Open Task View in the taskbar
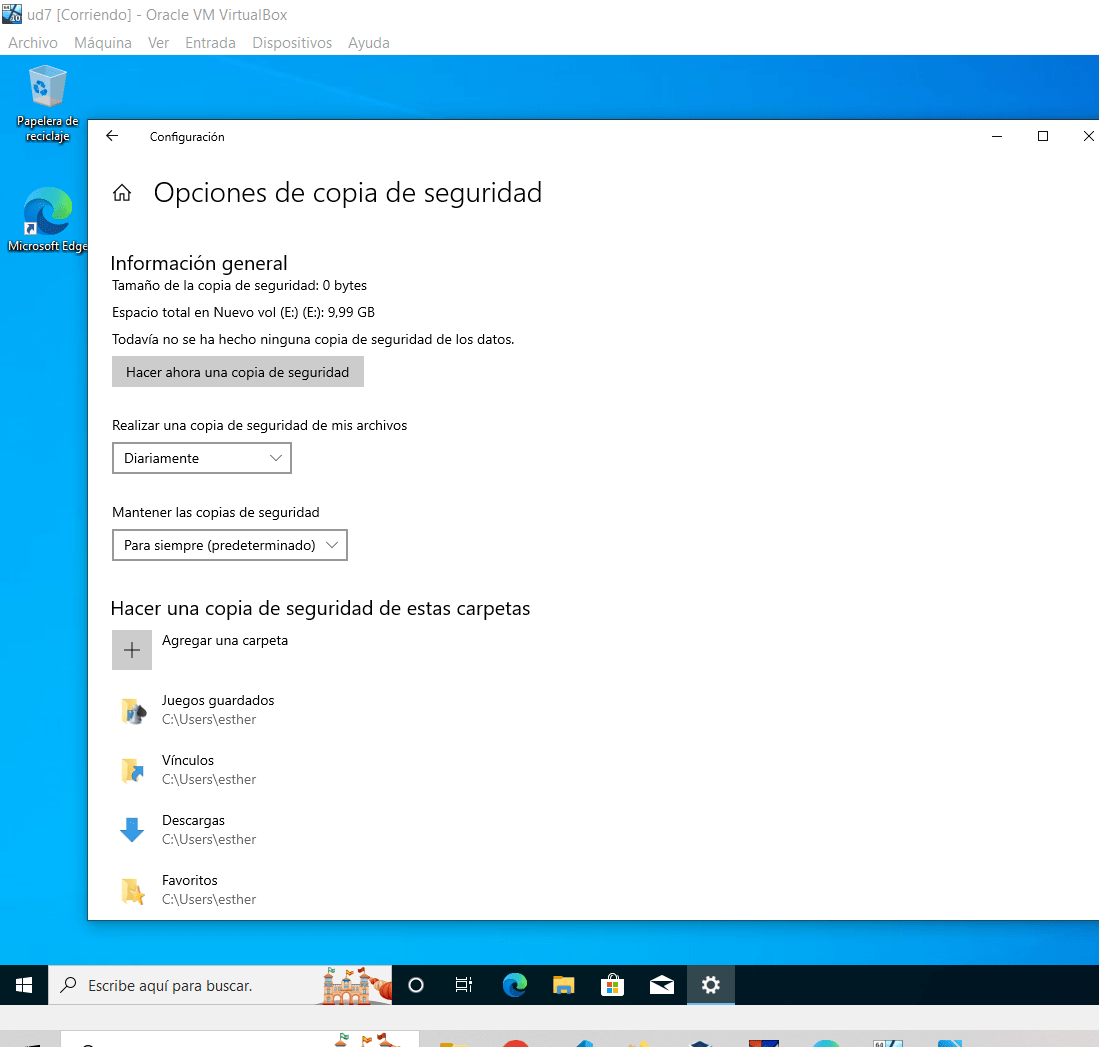This screenshot has width=1099, height=1047. pyautogui.click(x=464, y=985)
